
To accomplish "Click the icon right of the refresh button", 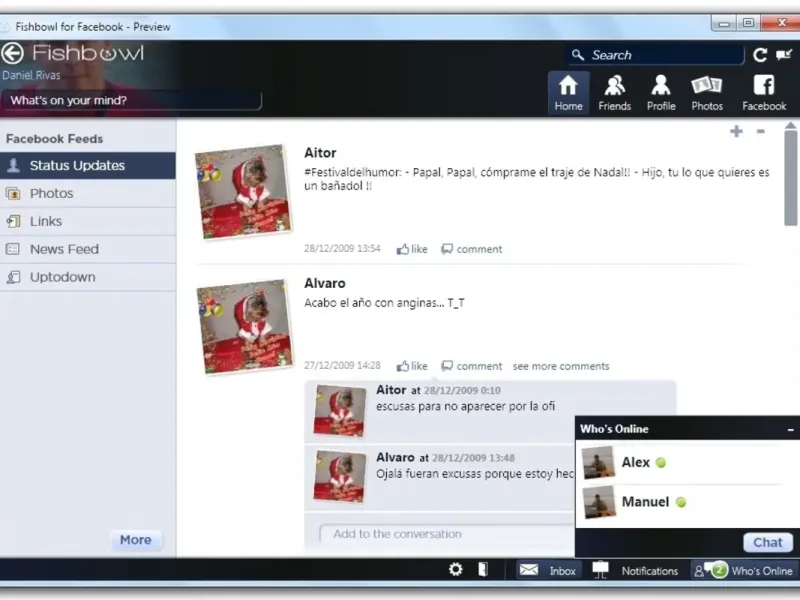I will pyautogui.click(x=784, y=55).
